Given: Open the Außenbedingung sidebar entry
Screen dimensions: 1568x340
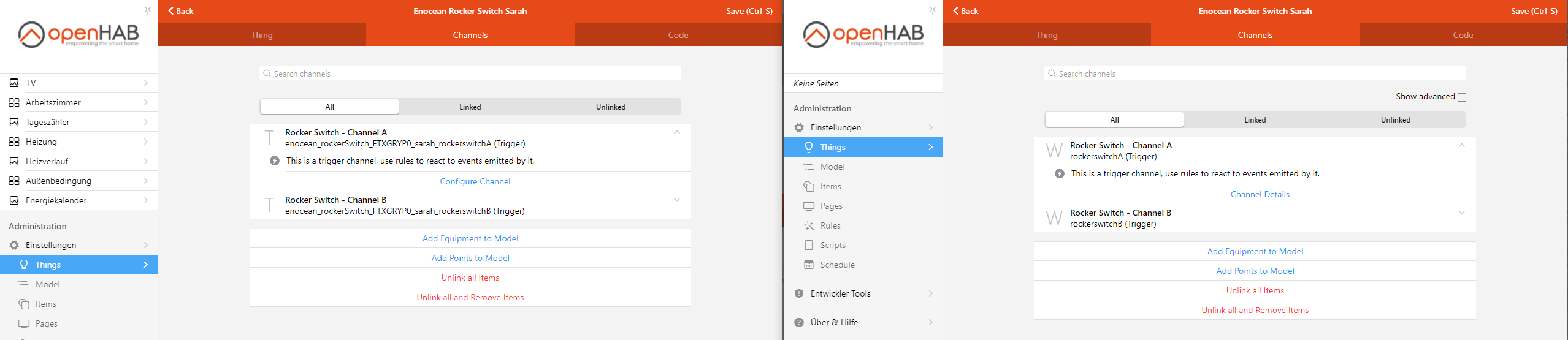Looking at the screenshot, I should click(x=58, y=181).
